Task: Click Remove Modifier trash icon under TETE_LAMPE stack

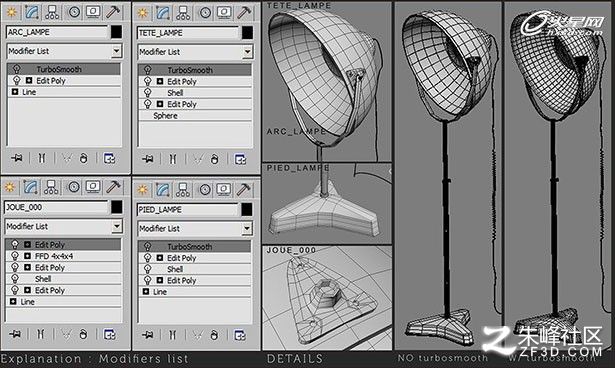Action: [x=214, y=159]
